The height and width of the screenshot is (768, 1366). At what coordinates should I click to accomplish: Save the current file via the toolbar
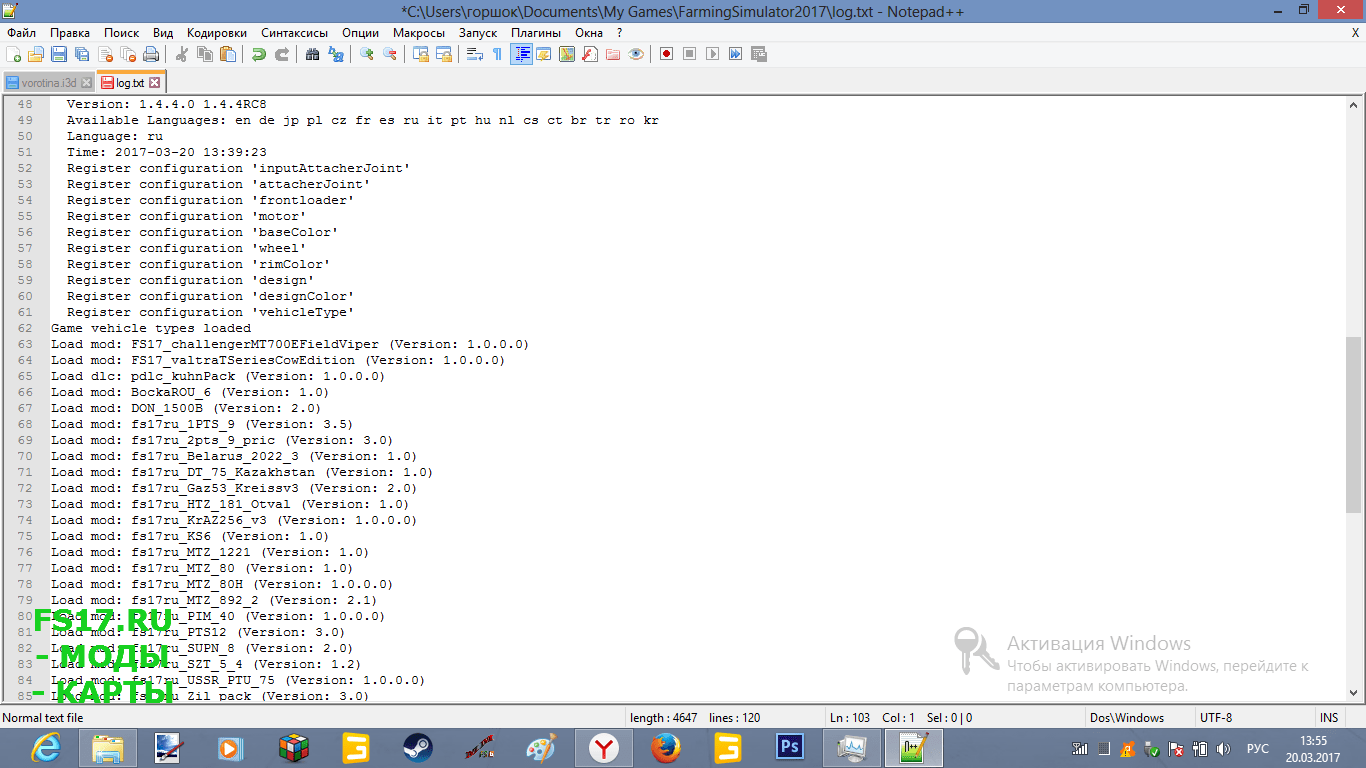pos(59,54)
